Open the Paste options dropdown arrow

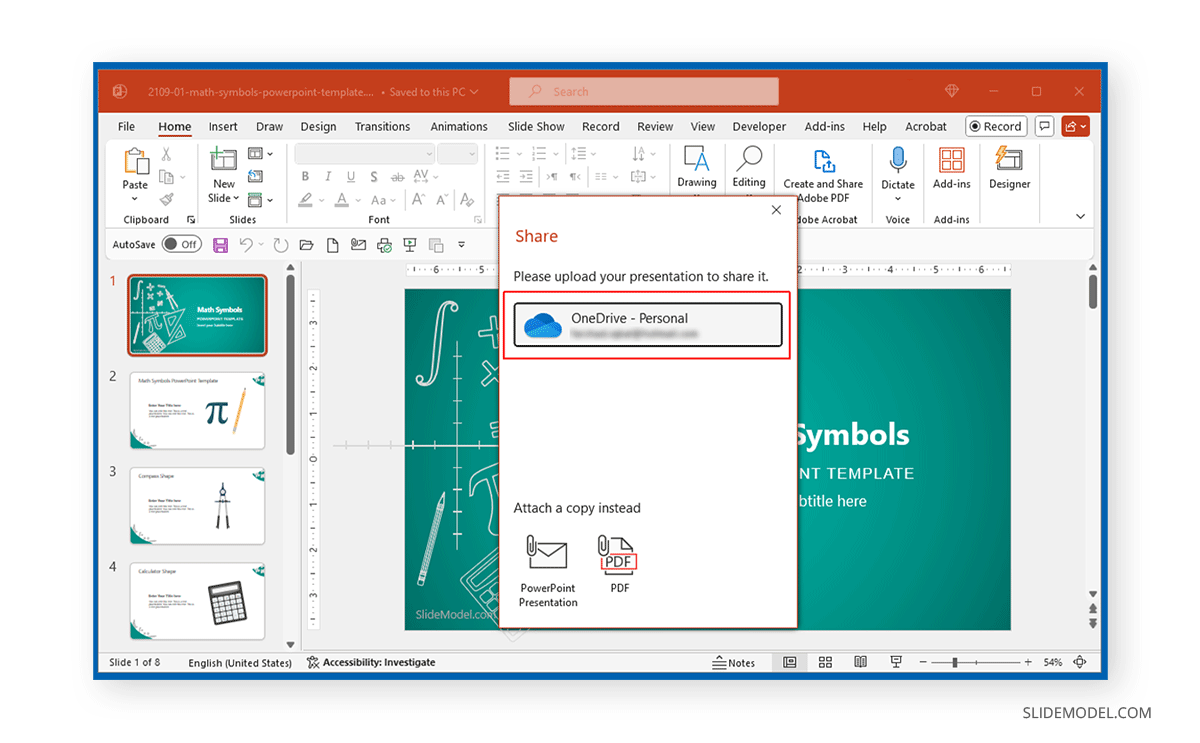coord(135,198)
